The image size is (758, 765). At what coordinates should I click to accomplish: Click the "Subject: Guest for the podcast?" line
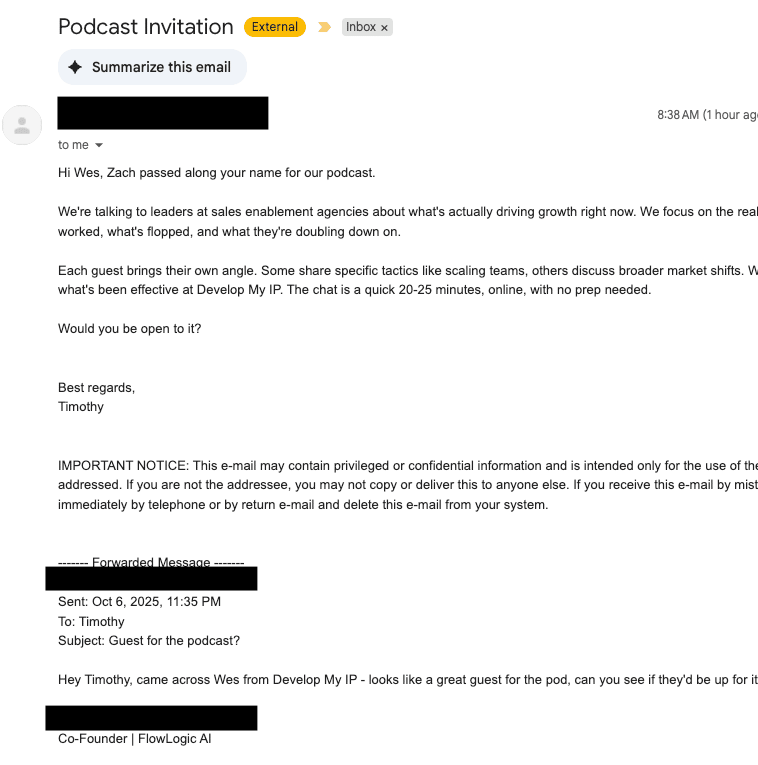pos(149,641)
